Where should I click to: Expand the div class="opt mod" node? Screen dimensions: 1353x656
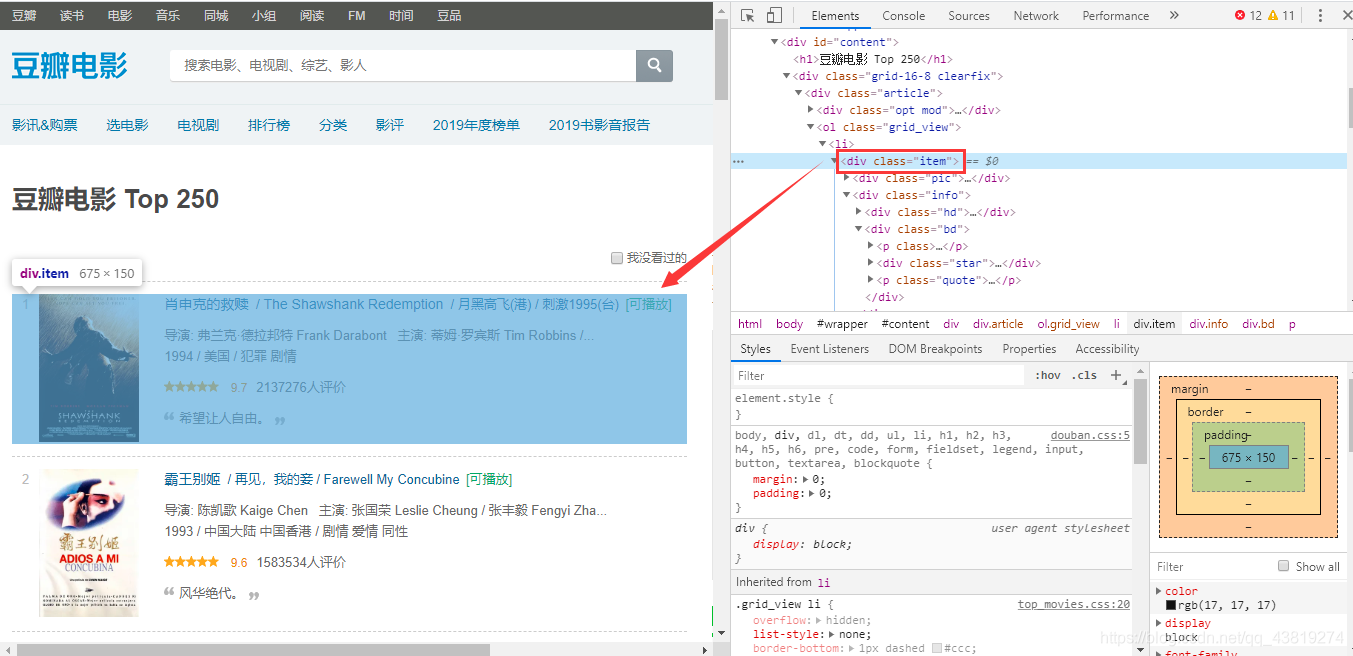[x=810, y=110]
